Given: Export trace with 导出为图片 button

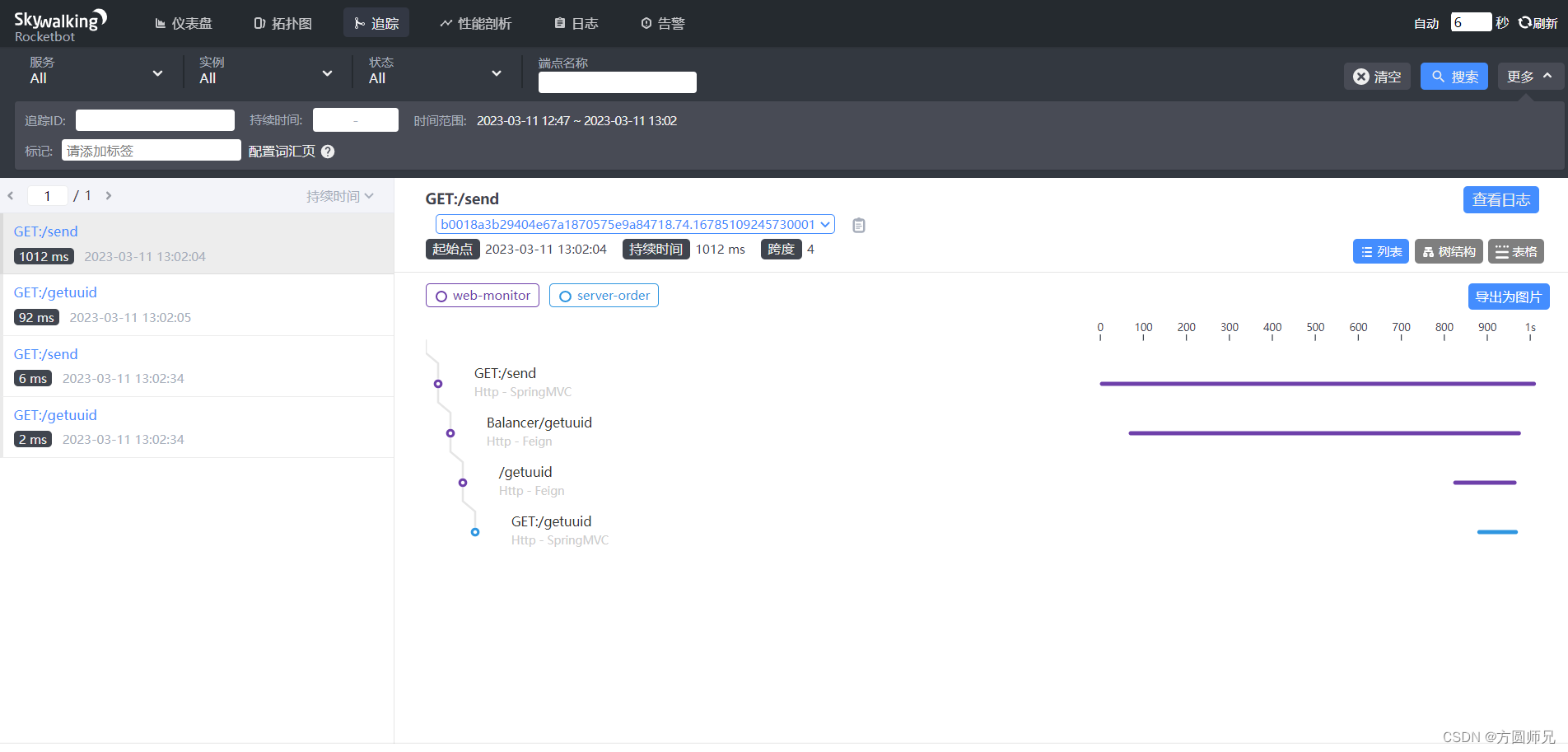Looking at the screenshot, I should tap(1509, 297).
